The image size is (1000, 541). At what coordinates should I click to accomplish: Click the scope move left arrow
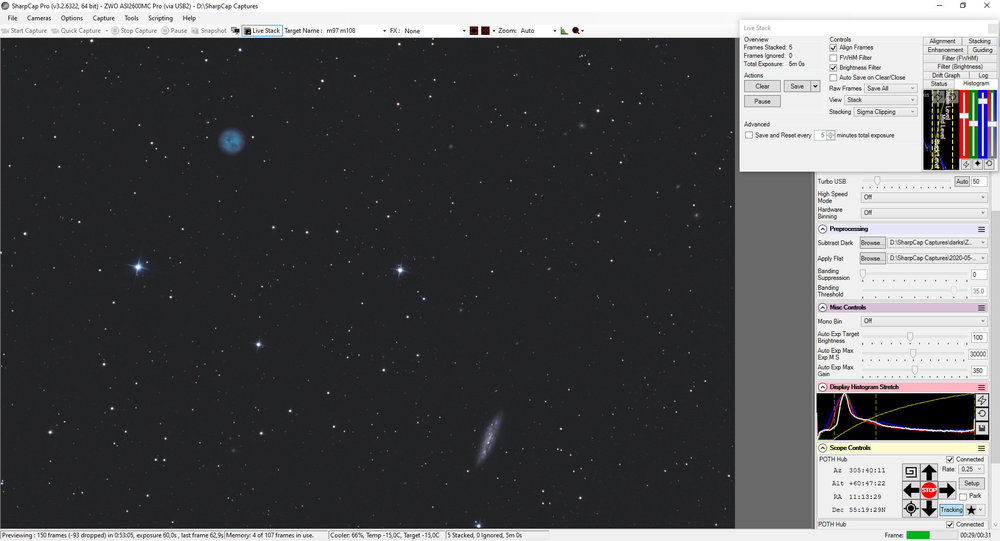(x=911, y=490)
